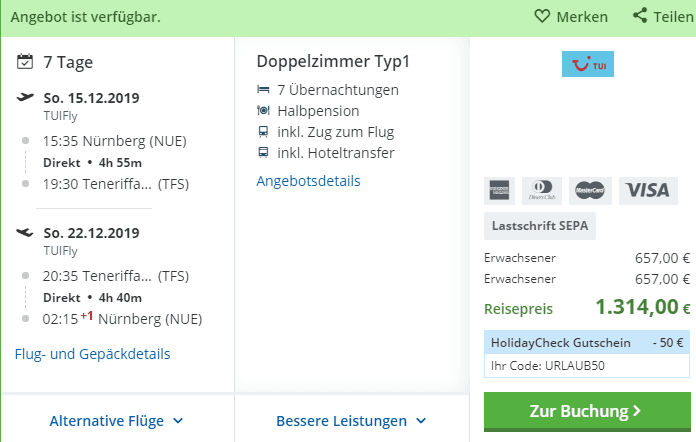Click the share icon next to Teilen
Viewport: 696px width, 442px height.
(640, 16)
